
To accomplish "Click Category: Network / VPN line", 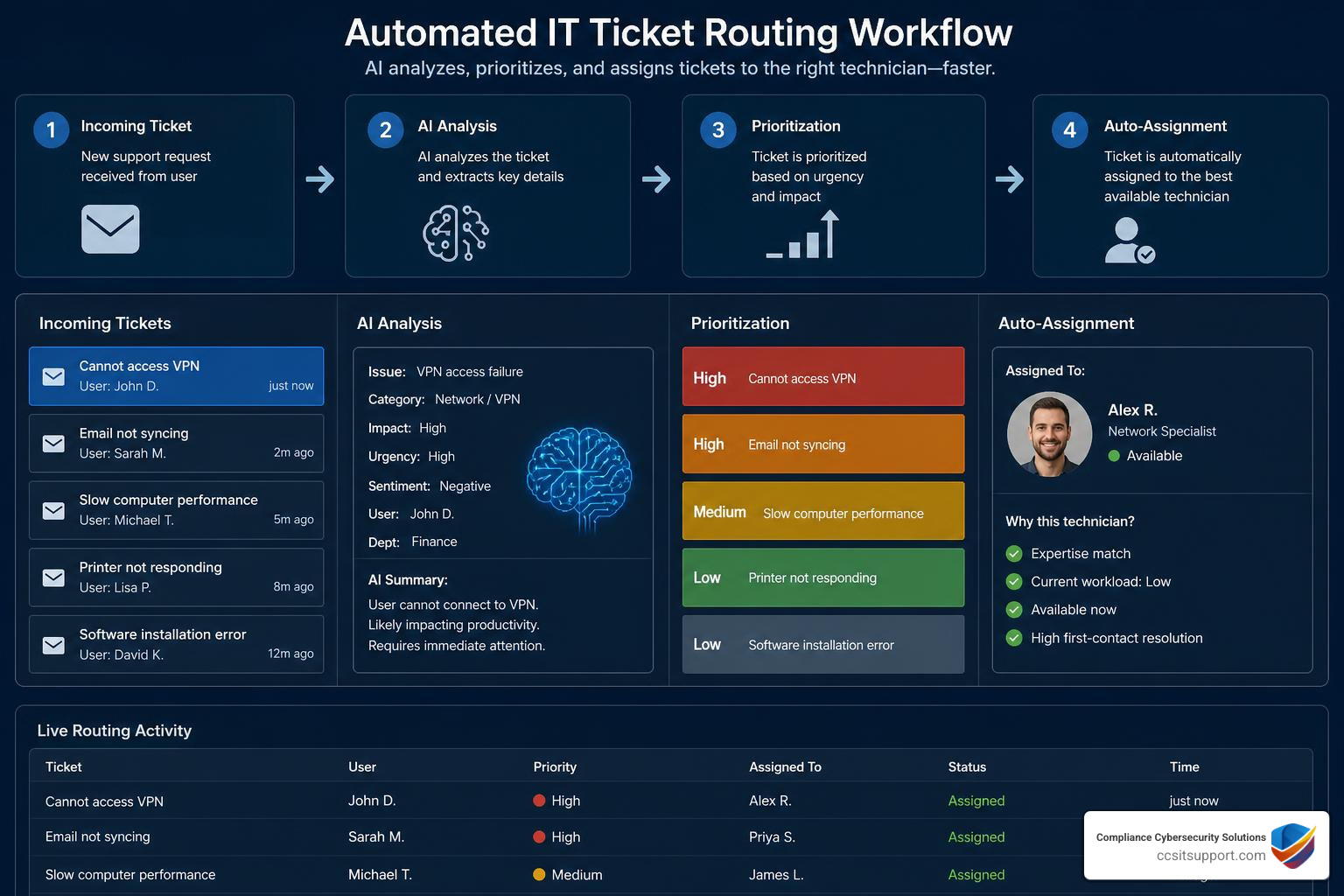I will [444, 400].
